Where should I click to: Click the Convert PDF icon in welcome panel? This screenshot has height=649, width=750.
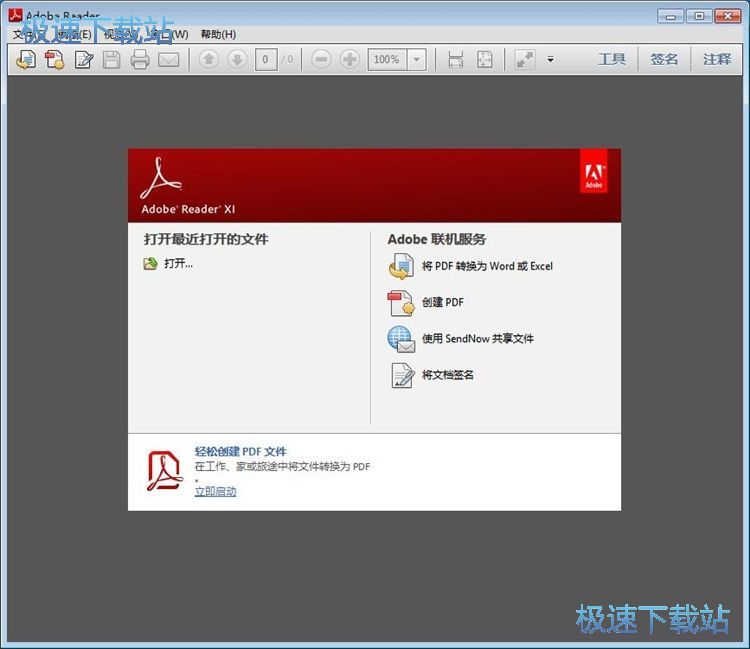coord(401,266)
